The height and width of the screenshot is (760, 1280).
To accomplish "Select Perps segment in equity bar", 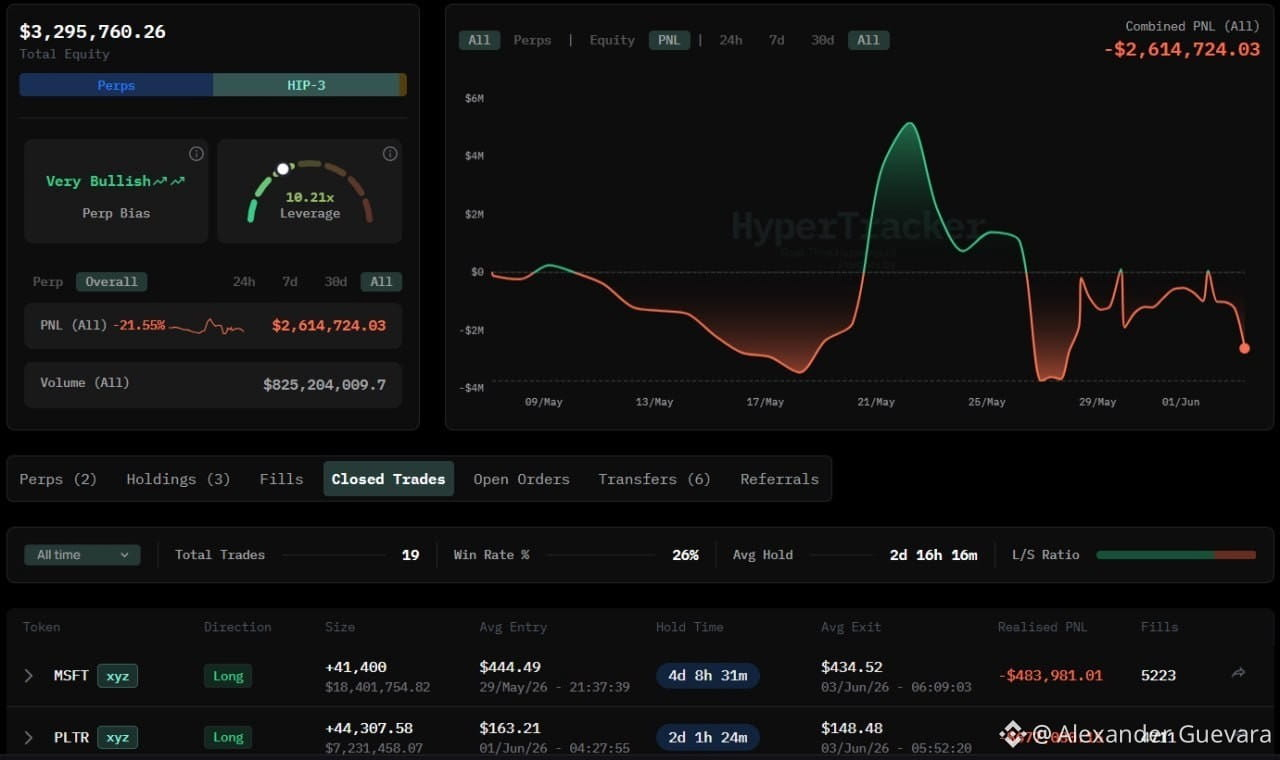I will pos(116,85).
